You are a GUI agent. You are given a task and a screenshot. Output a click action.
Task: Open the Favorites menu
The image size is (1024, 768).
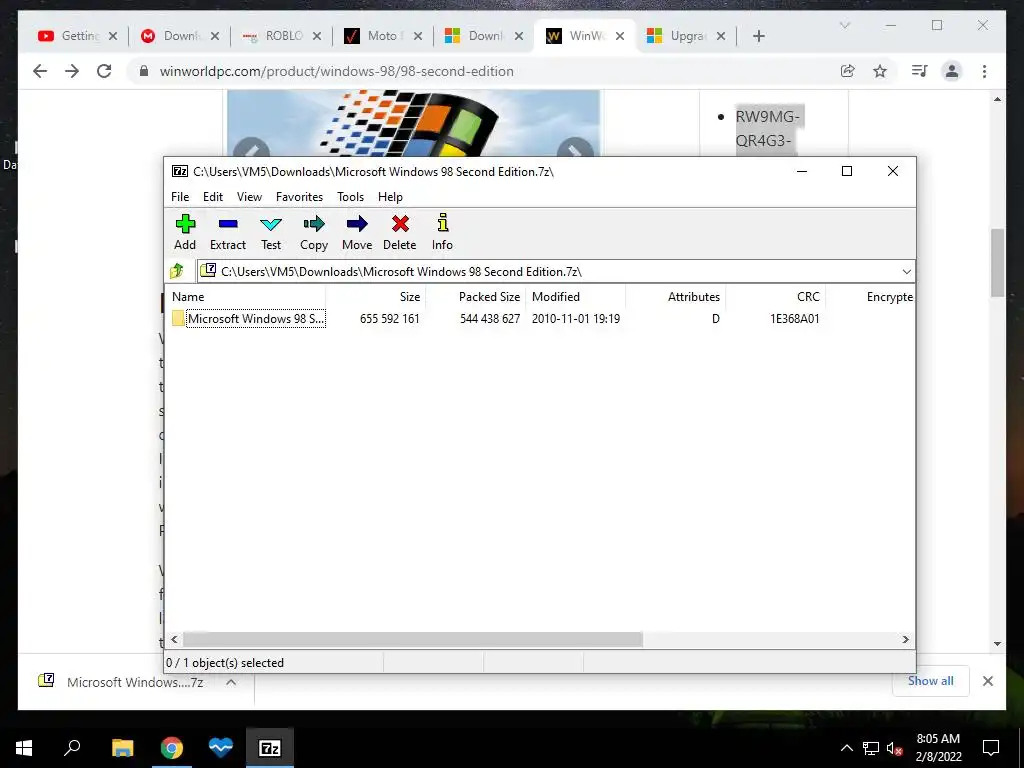click(x=299, y=197)
